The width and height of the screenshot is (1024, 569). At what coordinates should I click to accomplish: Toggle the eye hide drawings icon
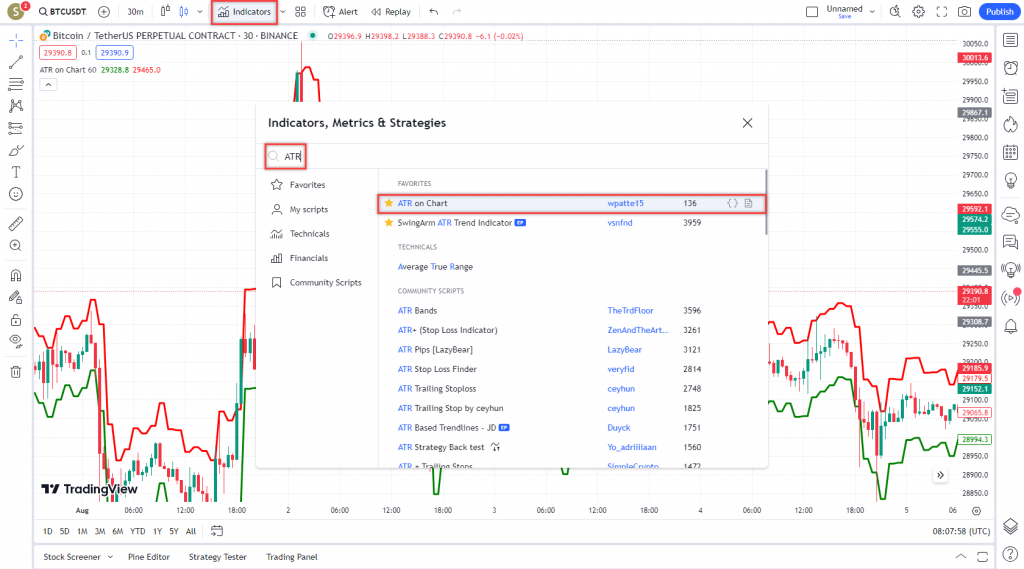click(15, 340)
